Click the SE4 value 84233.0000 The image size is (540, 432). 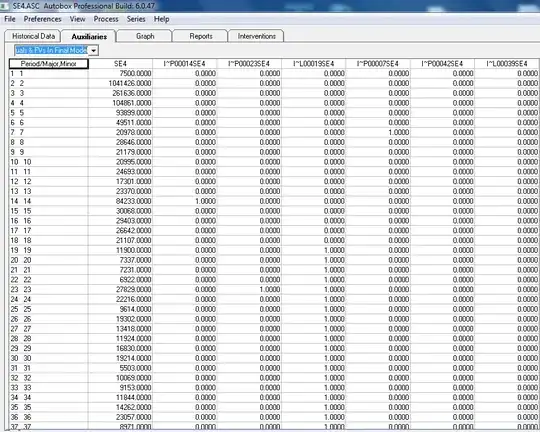(121, 201)
